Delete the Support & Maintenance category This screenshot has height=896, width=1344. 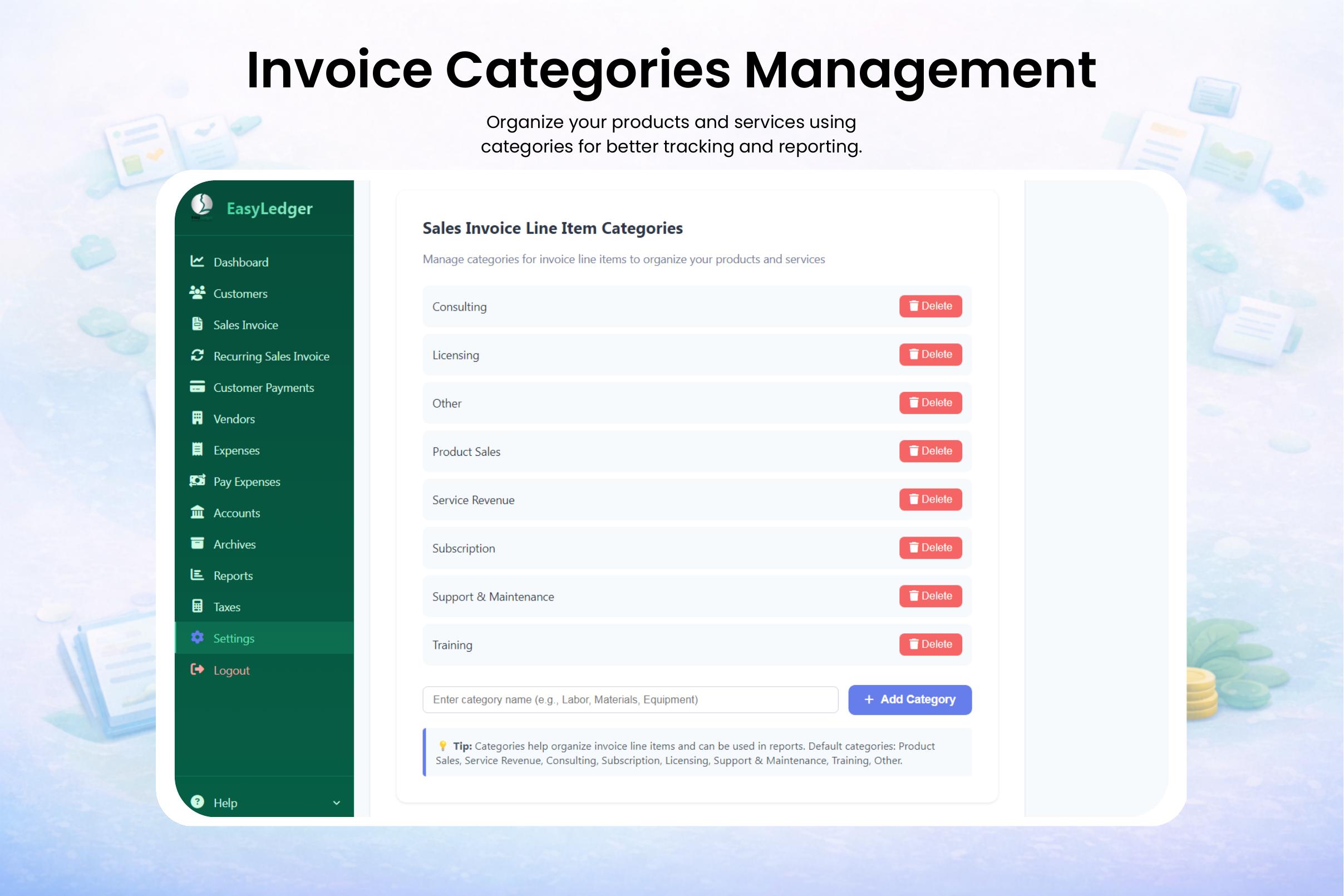[931, 596]
